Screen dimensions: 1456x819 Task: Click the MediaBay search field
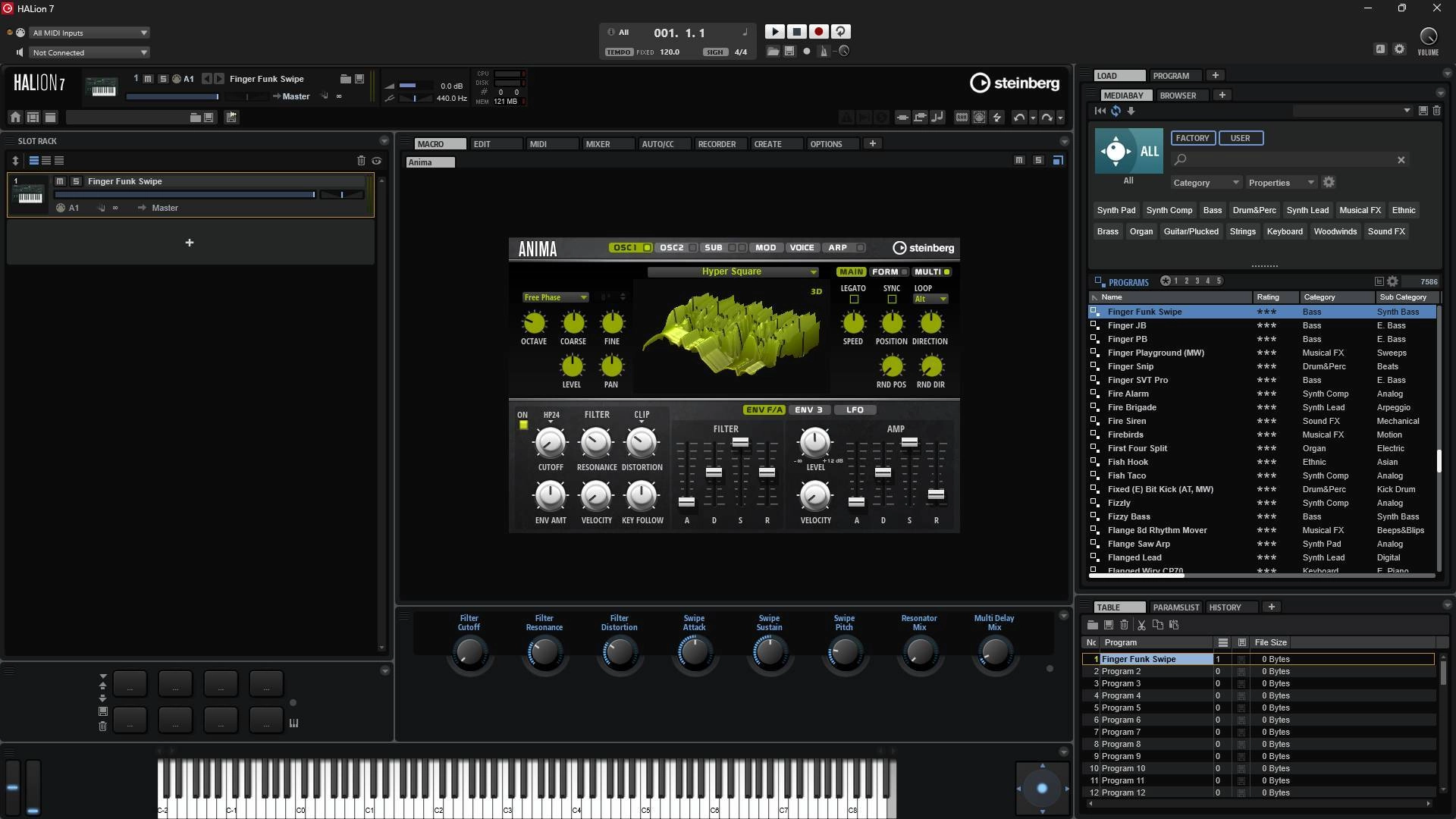point(1289,160)
